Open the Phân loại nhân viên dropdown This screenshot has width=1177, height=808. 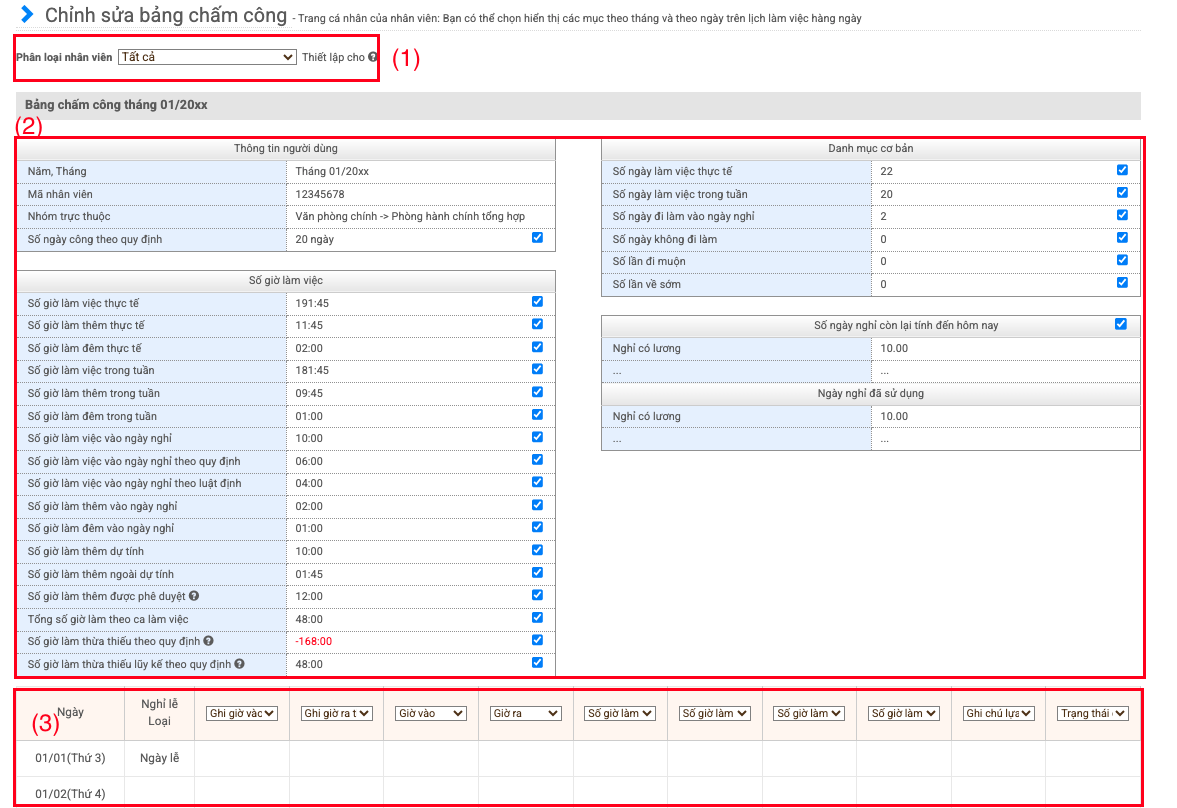[x=207, y=58]
